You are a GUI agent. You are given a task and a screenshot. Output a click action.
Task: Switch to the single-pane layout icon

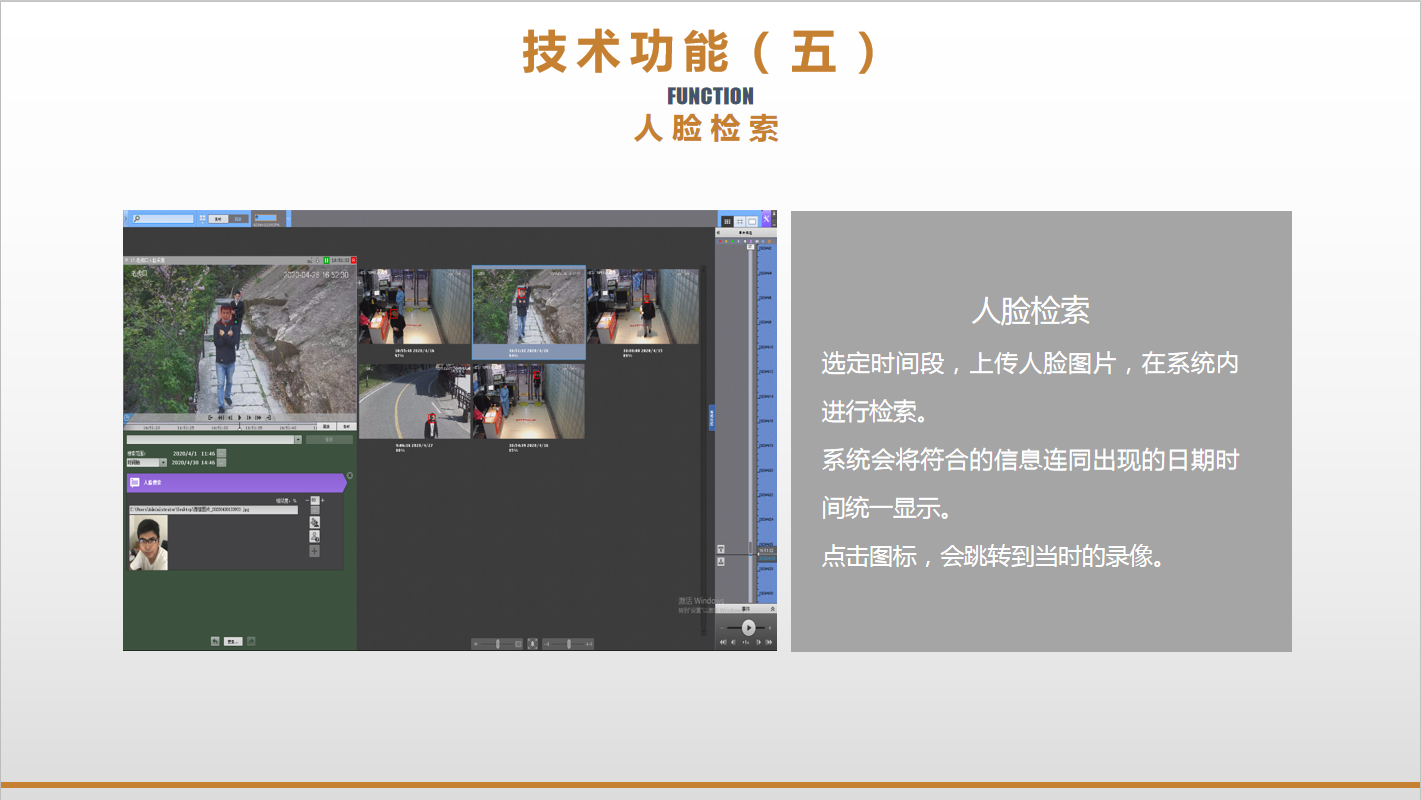click(x=752, y=221)
